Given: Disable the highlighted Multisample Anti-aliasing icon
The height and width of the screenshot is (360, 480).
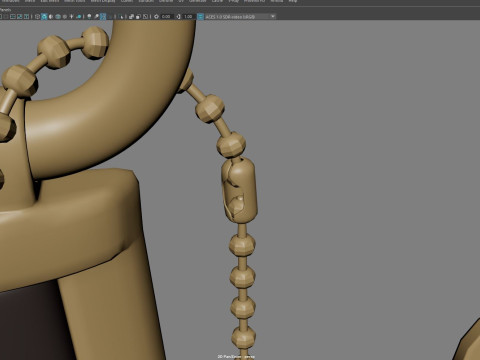Looking at the screenshot, I should click(103, 17).
